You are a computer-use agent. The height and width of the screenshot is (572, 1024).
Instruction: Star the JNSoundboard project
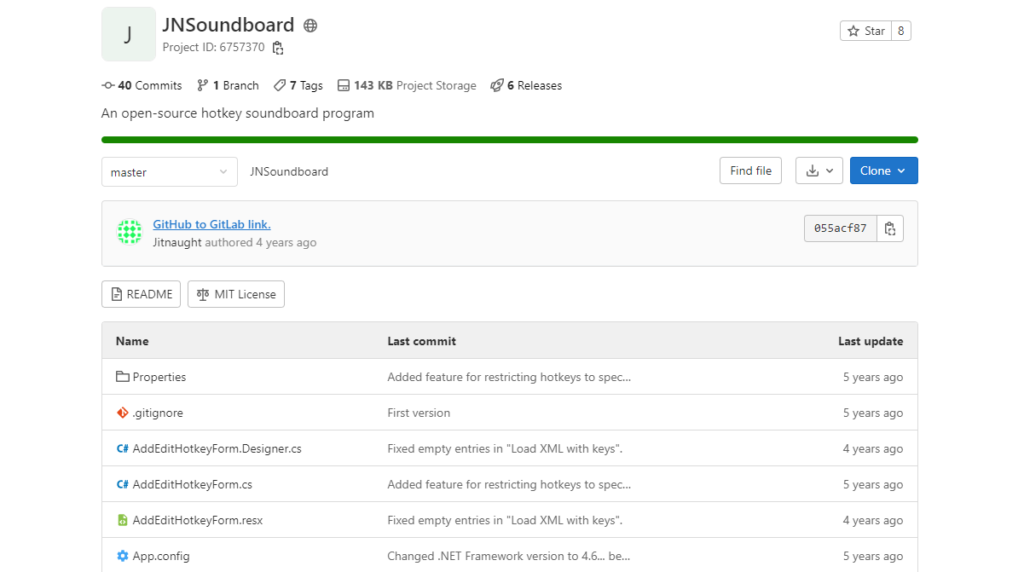click(x=866, y=31)
